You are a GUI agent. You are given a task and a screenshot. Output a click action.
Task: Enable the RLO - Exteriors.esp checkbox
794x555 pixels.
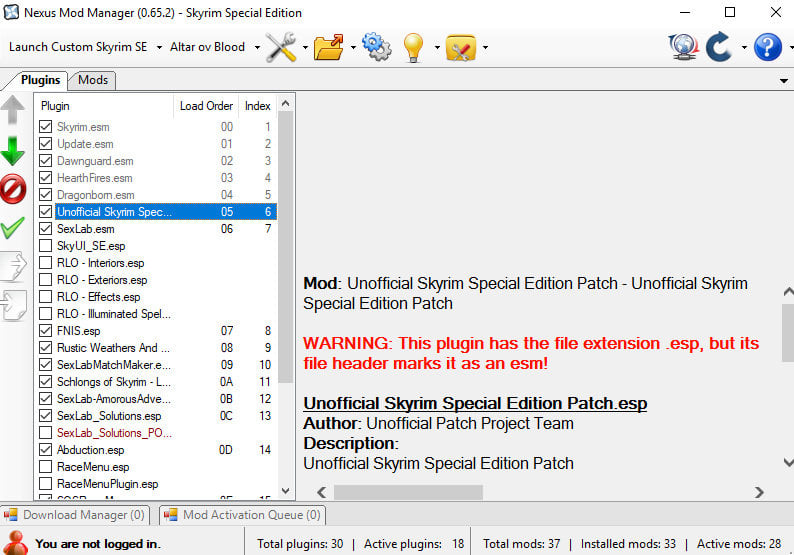click(x=46, y=280)
